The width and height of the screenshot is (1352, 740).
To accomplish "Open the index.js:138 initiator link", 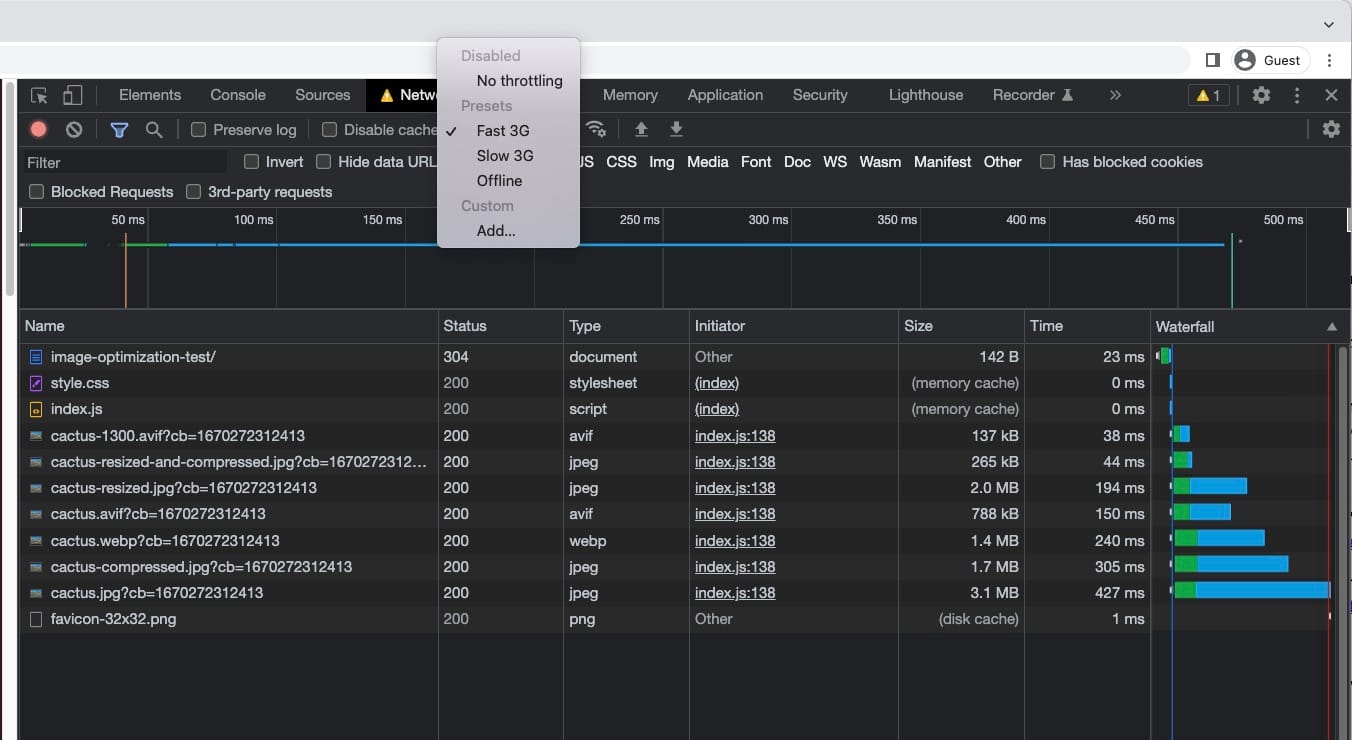I will coord(737,435).
